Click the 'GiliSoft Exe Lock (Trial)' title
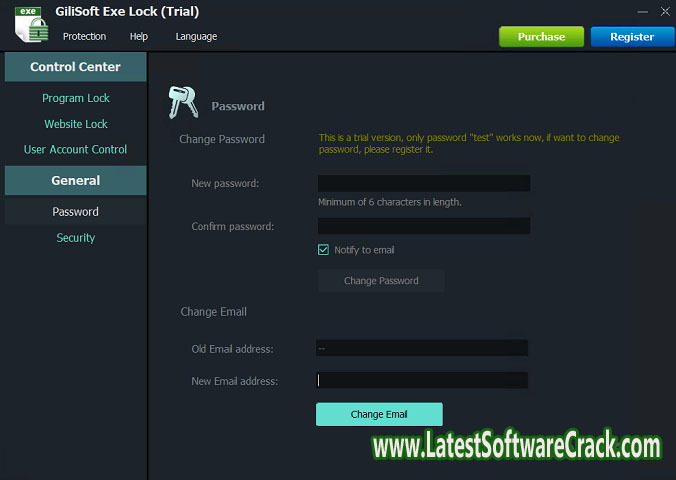 pyautogui.click(x=127, y=12)
